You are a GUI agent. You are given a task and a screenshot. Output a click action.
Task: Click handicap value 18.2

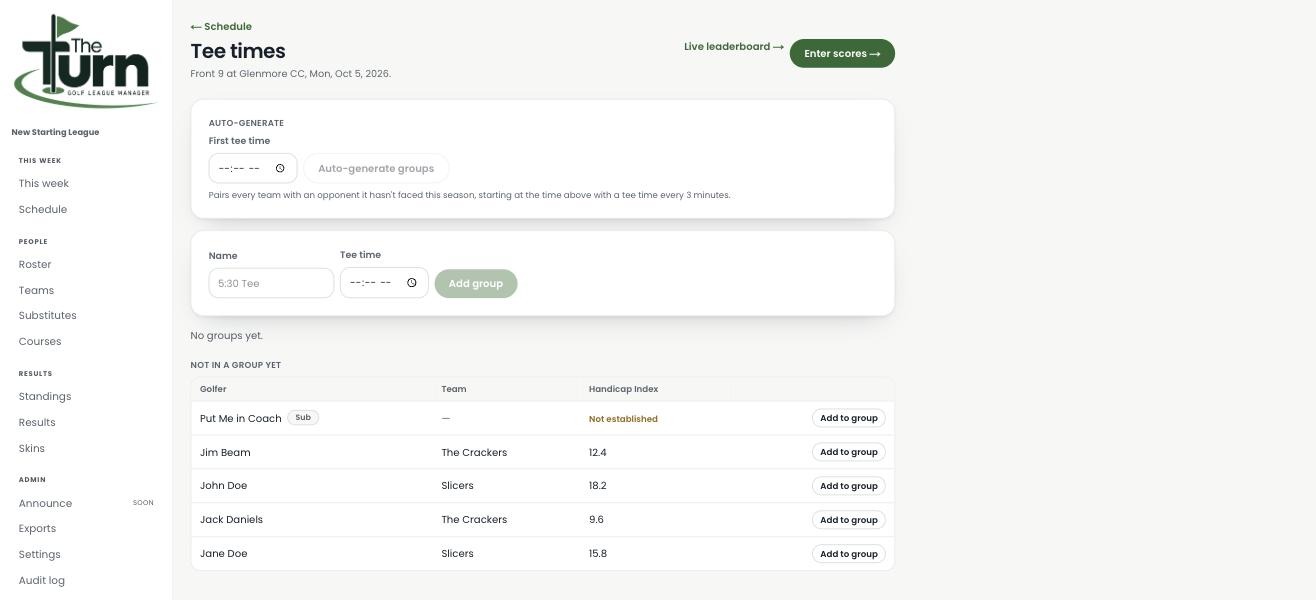[x=598, y=486]
